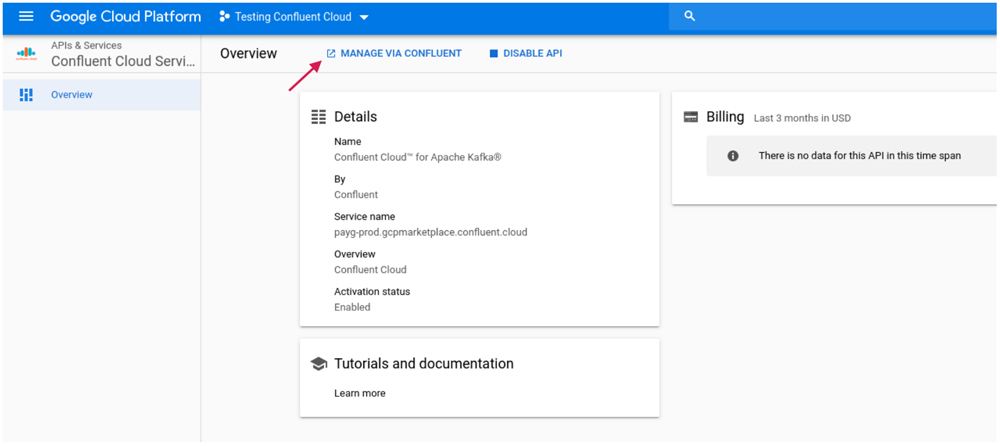Click Manage via Confluent button
This screenshot has height=446, width=1000.
click(393, 54)
